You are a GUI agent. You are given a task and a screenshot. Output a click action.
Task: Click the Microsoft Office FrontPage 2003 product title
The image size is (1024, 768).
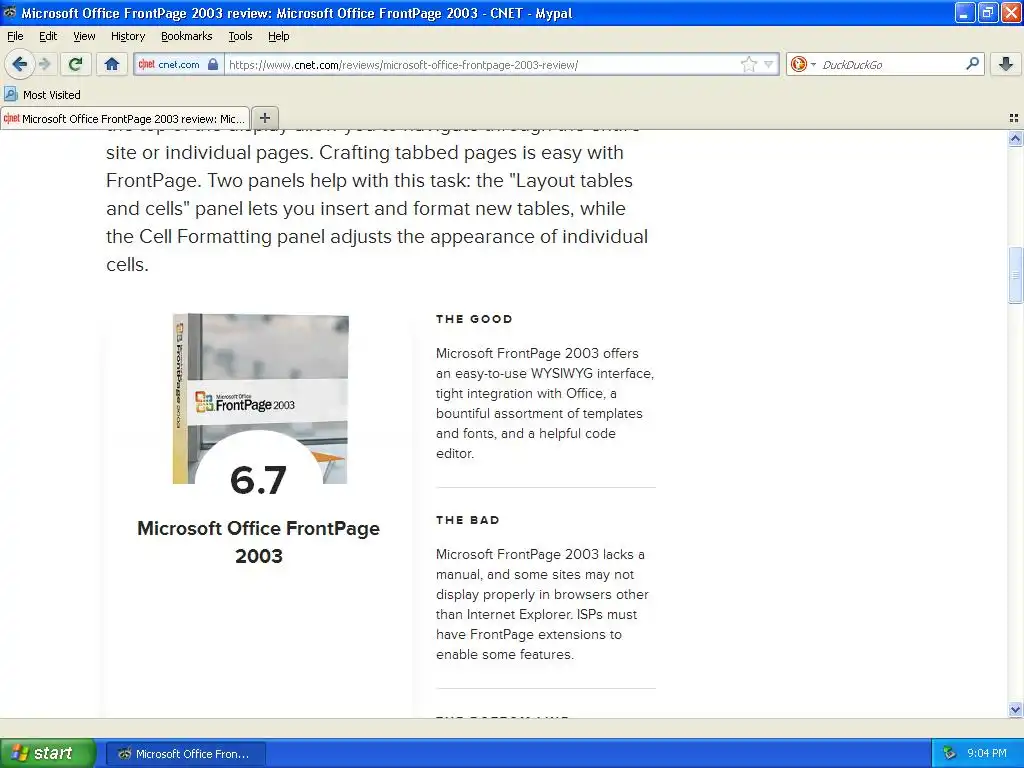click(x=259, y=541)
